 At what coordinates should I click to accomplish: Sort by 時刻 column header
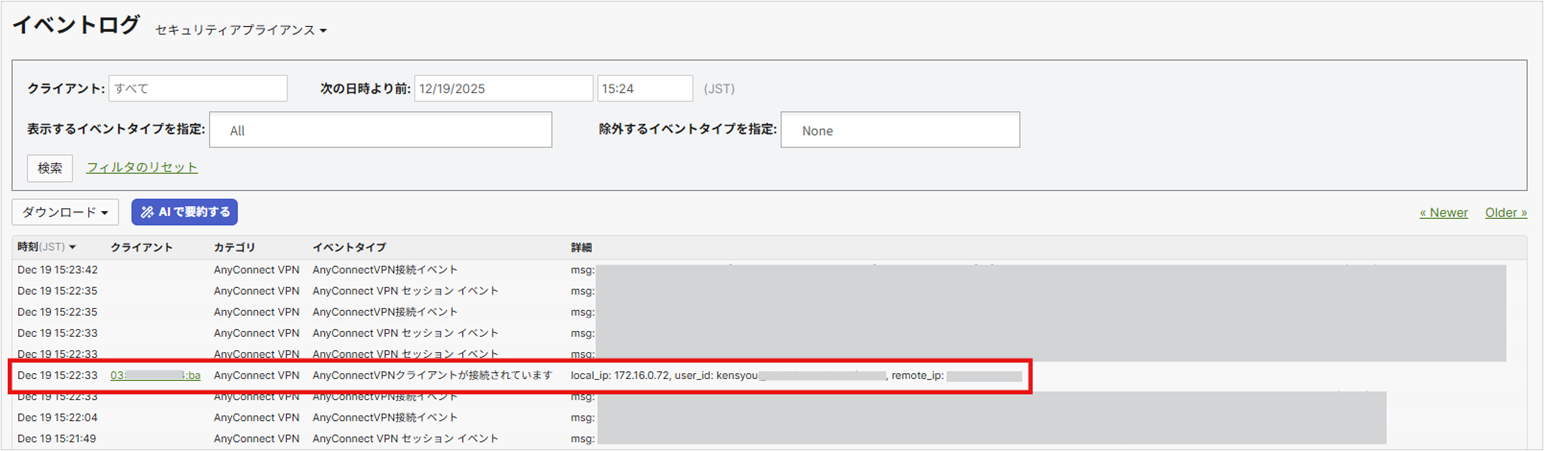[x=47, y=247]
